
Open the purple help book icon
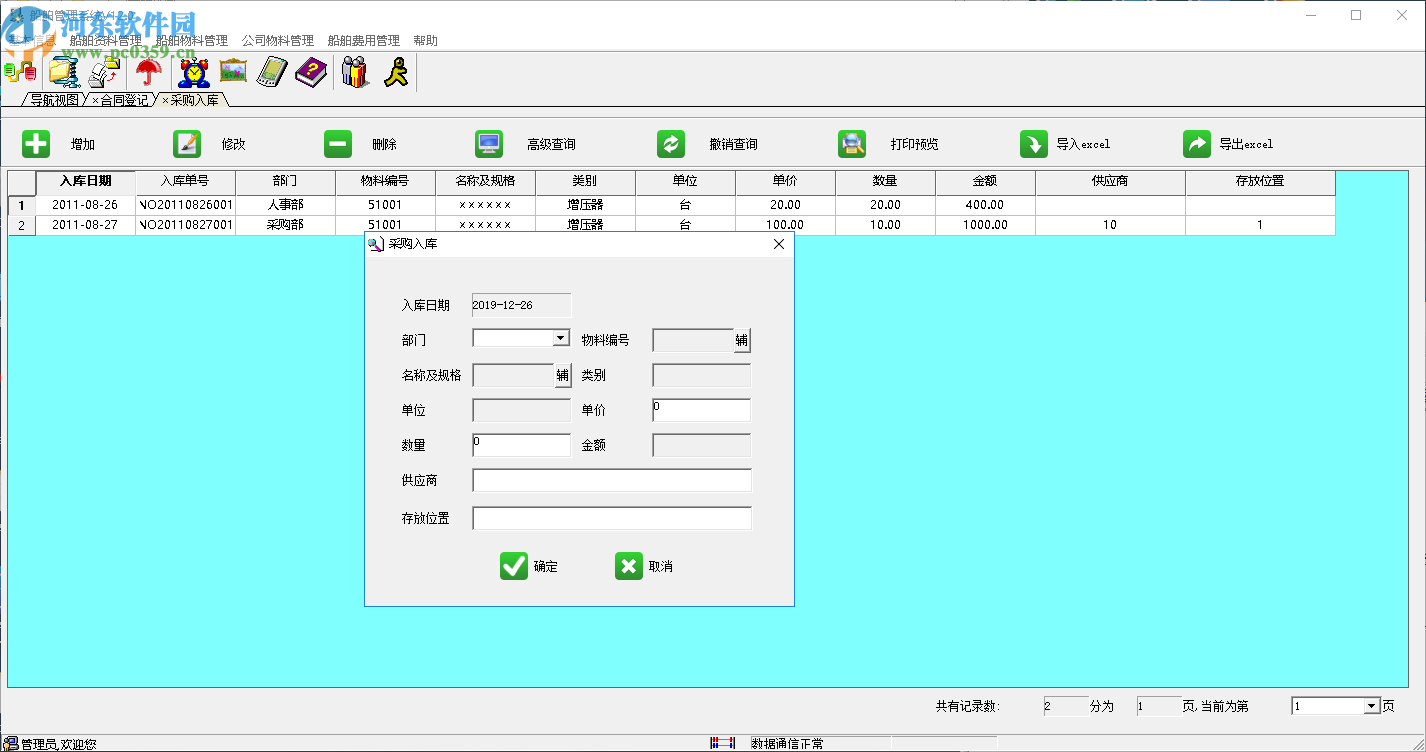tap(311, 72)
